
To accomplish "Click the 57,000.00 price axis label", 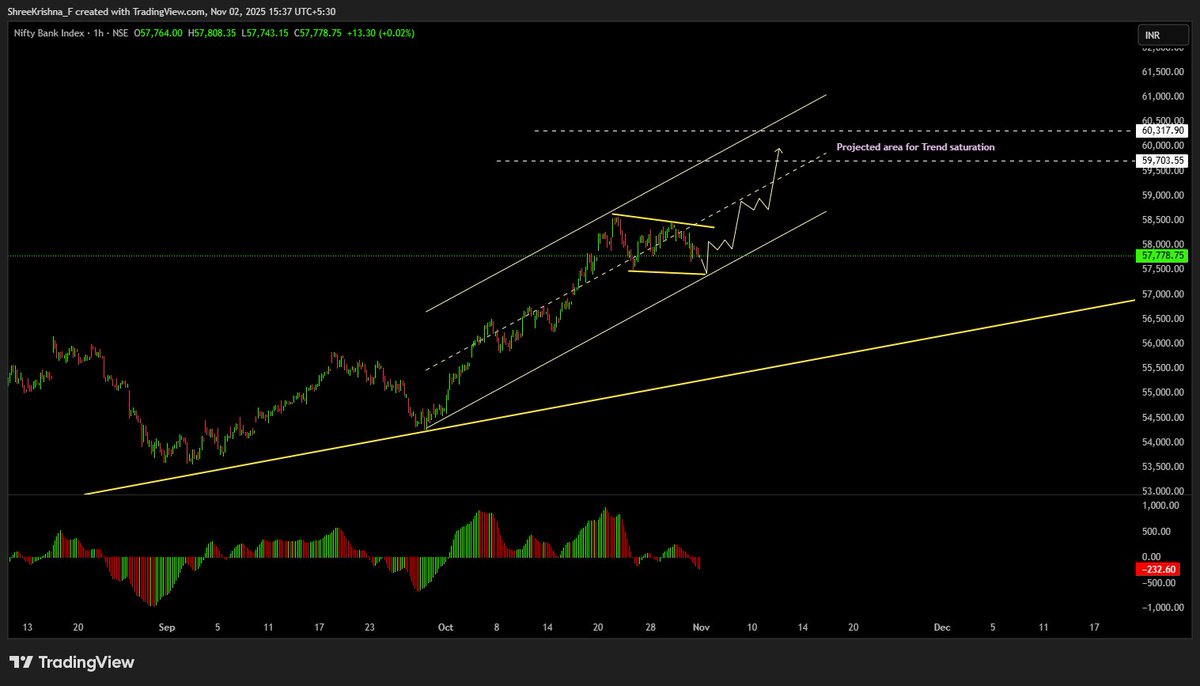I will tap(1162, 294).
